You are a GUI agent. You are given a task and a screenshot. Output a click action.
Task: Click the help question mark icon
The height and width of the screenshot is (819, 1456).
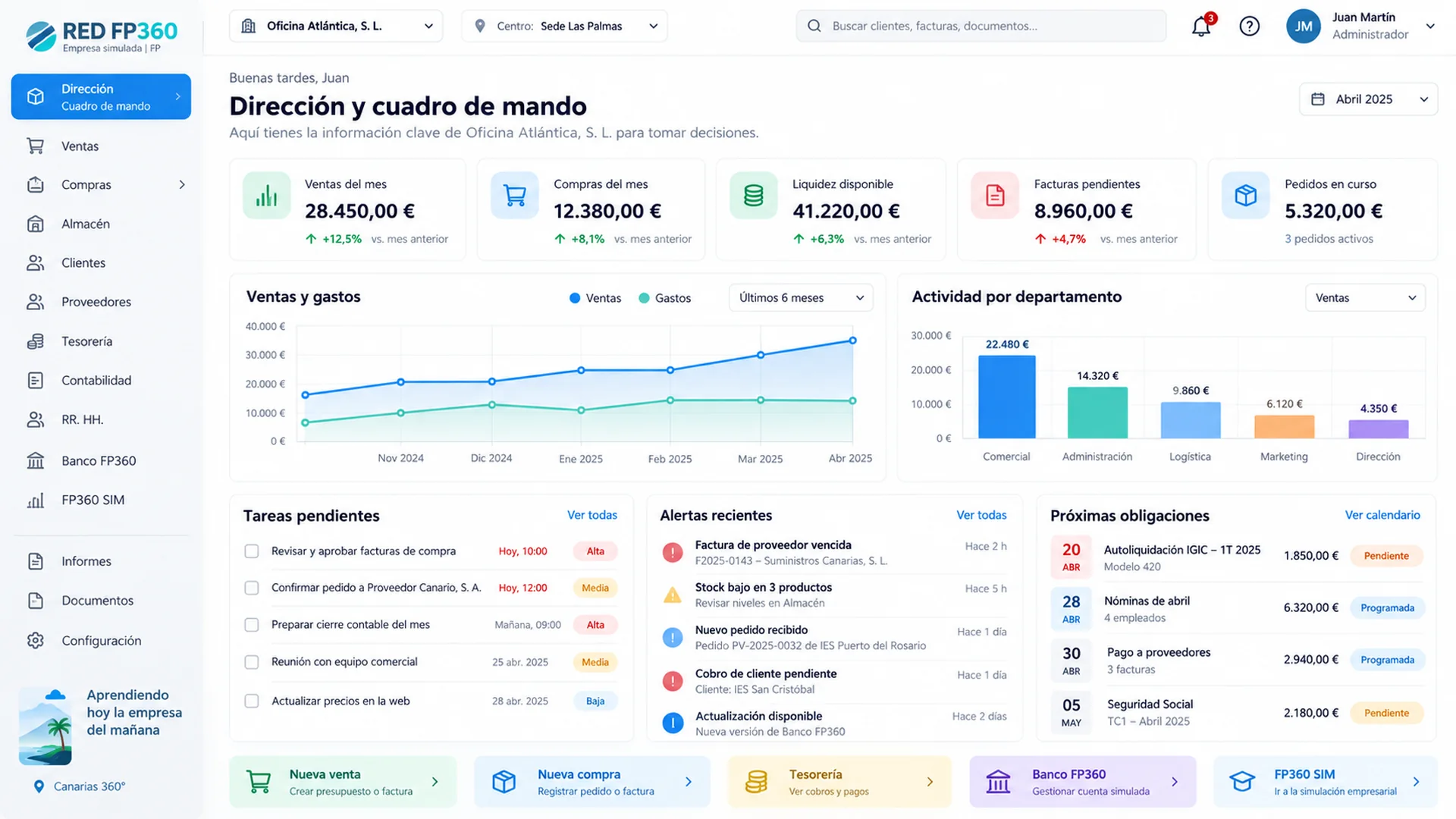(1249, 27)
